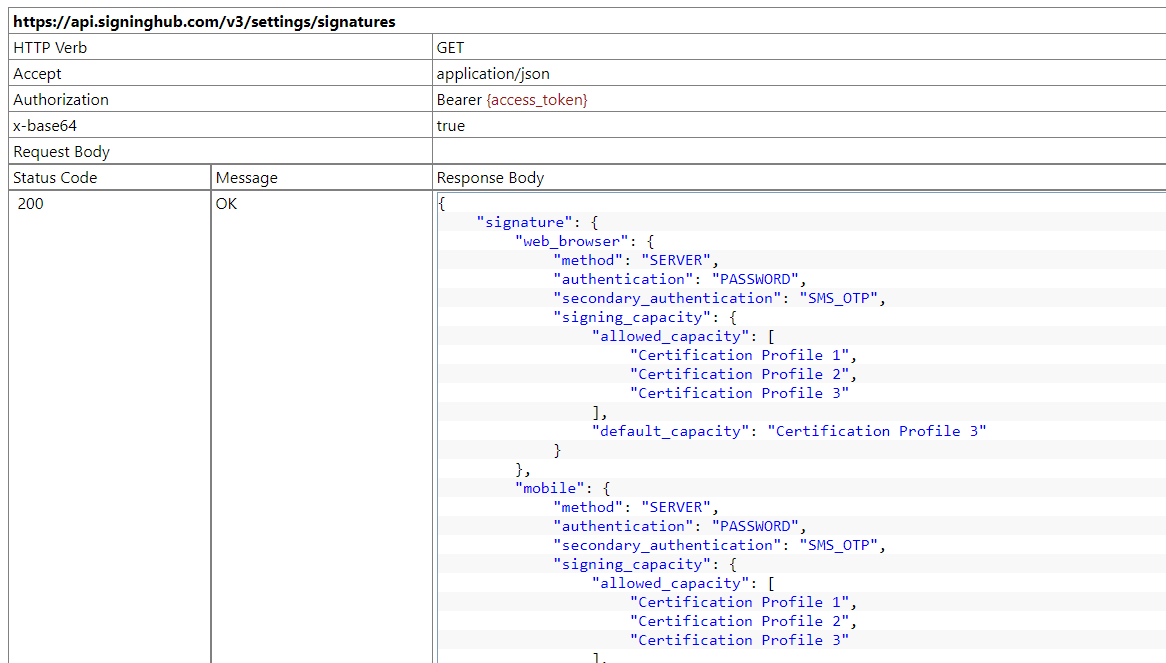Click the {access_token} placeholder text
This screenshot has height=663, width=1166.
coord(536,100)
